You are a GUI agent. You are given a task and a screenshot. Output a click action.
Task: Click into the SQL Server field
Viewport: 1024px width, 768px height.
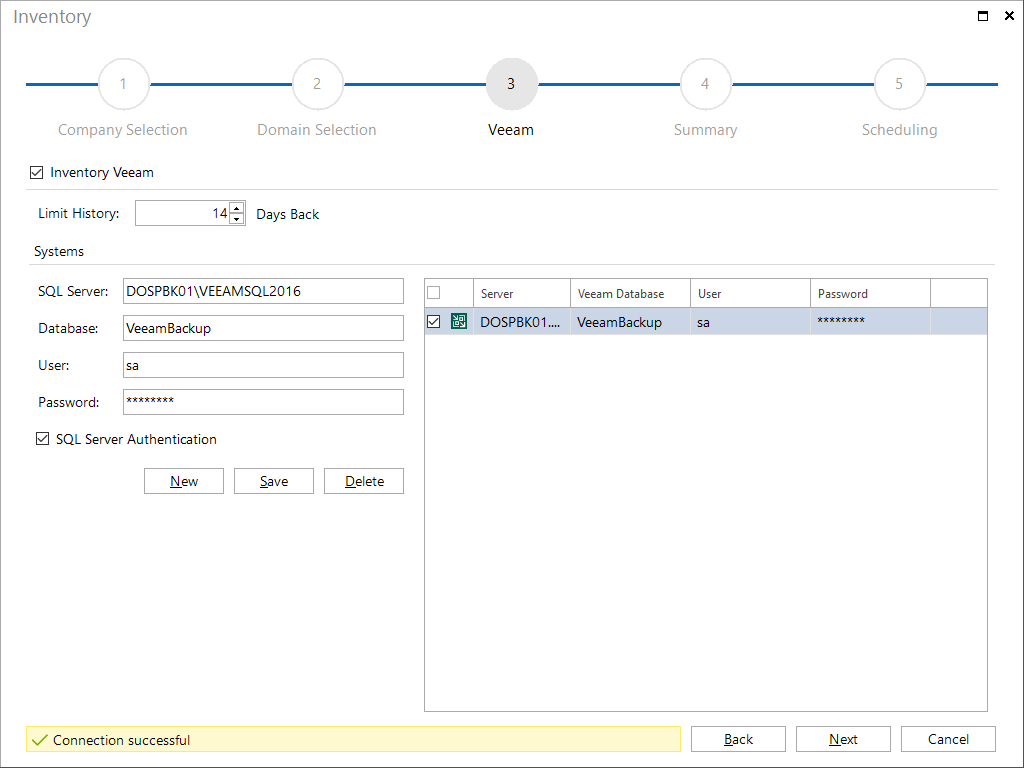(263, 291)
